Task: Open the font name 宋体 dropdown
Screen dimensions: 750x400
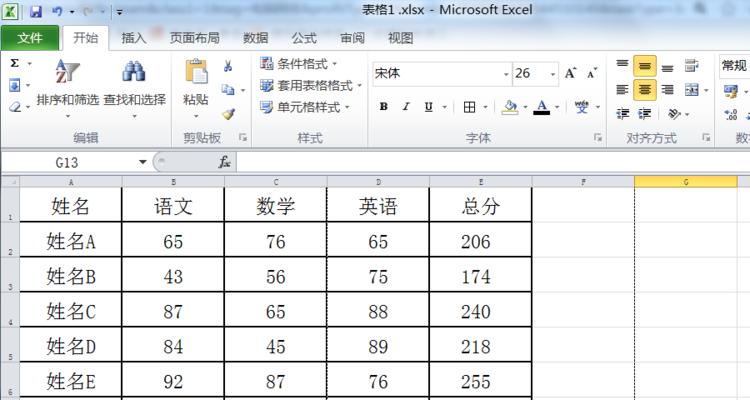Action: tap(506, 74)
